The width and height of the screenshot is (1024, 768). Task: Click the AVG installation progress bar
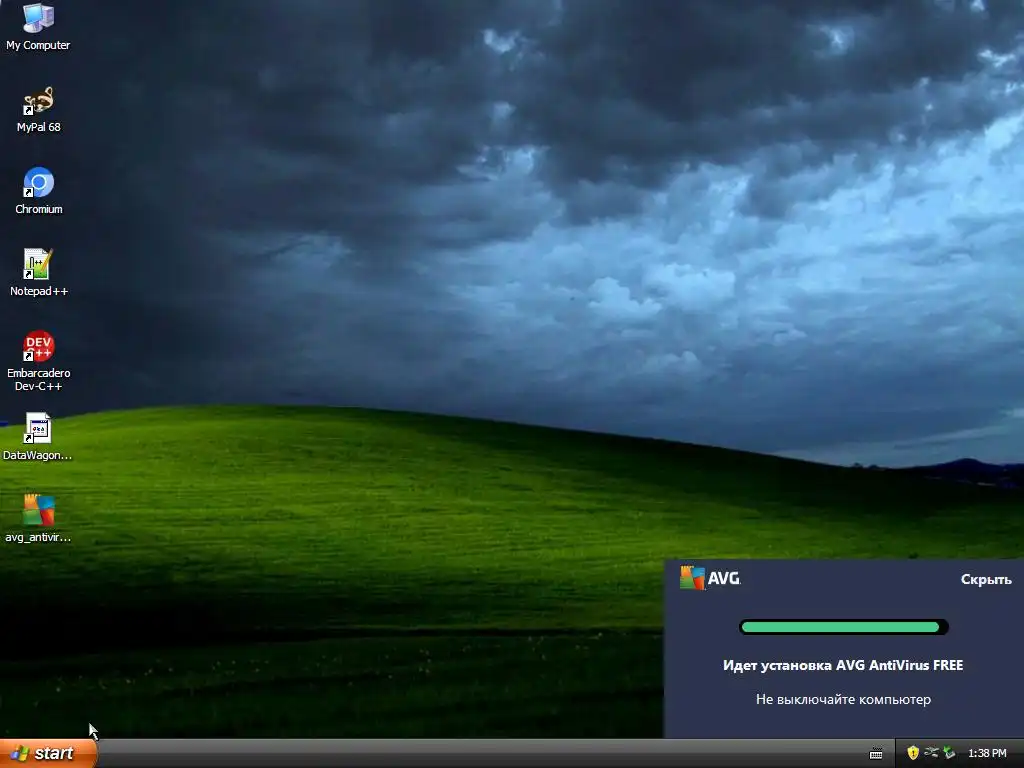pyautogui.click(x=843, y=627)
